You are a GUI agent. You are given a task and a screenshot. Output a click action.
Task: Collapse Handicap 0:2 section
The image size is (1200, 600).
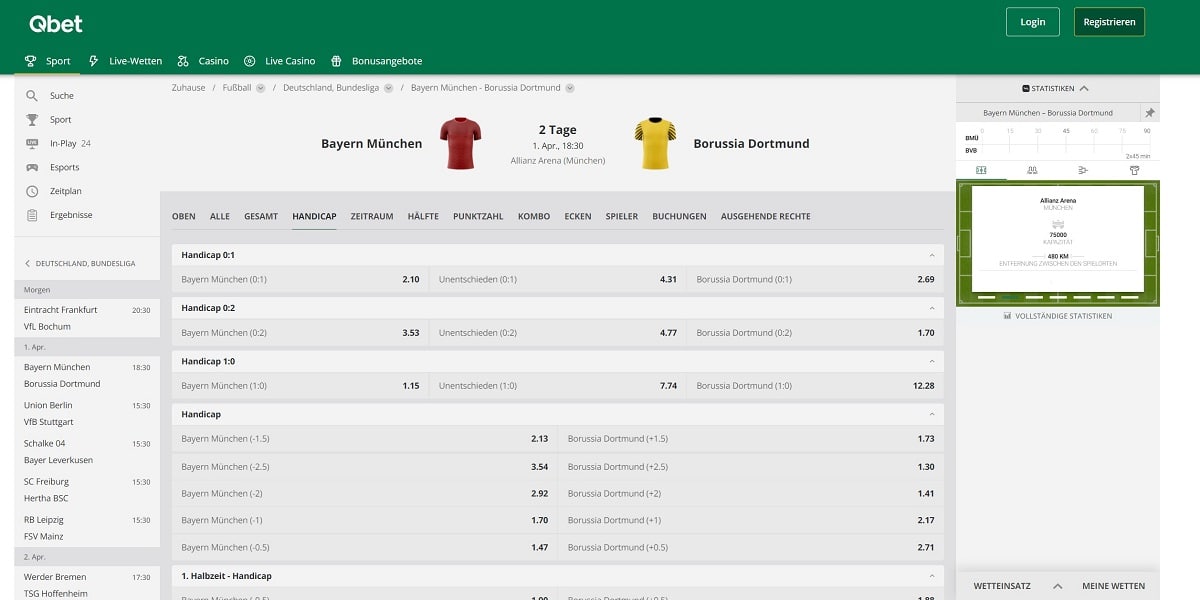click(x=932, y=309)
